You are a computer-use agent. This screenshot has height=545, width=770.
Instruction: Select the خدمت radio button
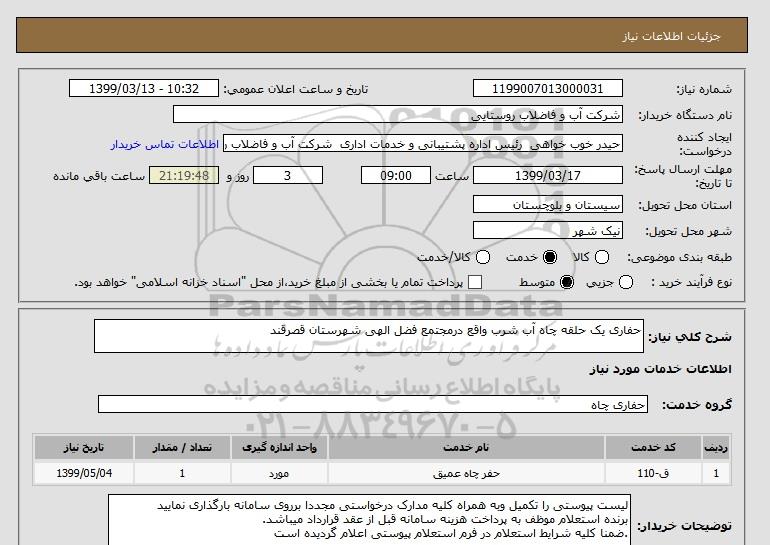[550, 257]
